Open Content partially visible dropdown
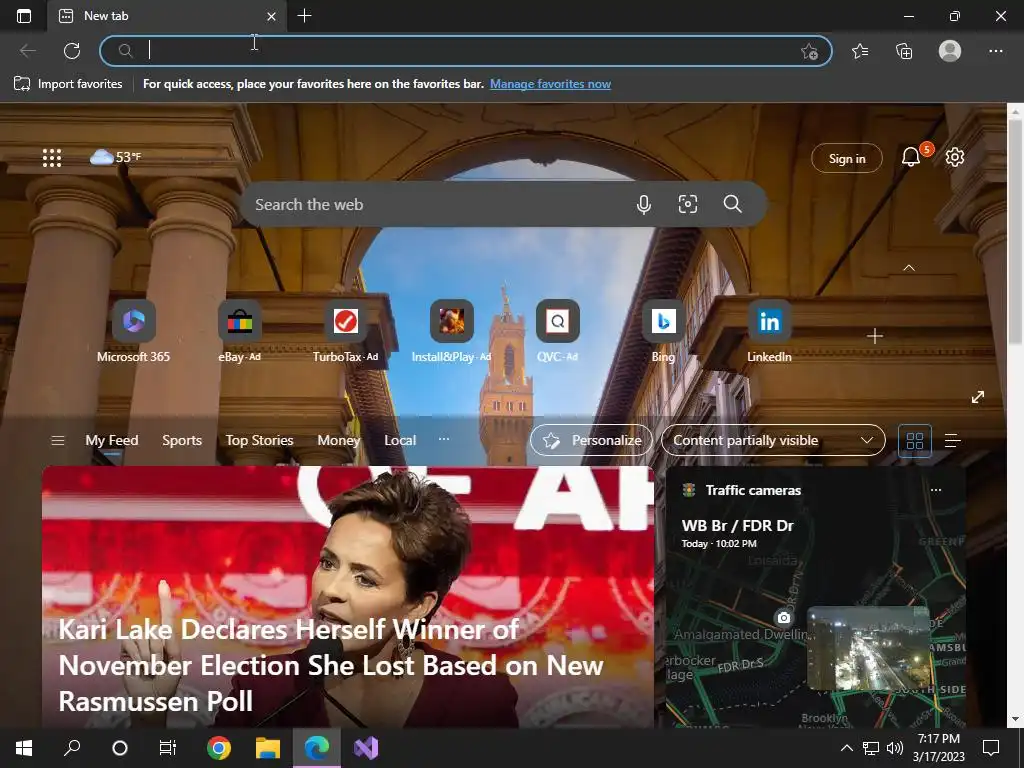Image resolution: width=1024 pixels, height=768 pixels. [773, 440]
